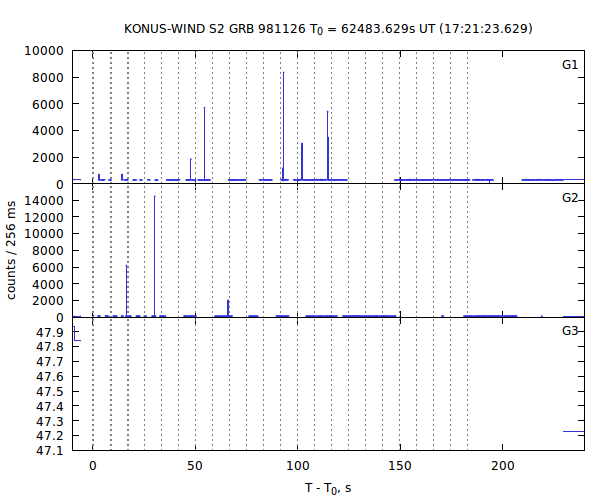Click the x-axis tick label 50
Screen dimensions: 600x500
195,466
